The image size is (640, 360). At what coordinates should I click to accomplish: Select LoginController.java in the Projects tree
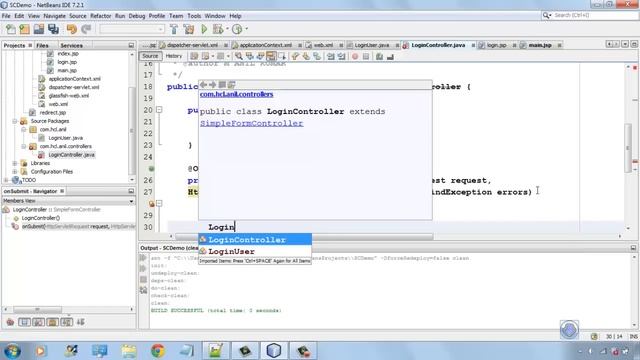[x=71, y=155]
